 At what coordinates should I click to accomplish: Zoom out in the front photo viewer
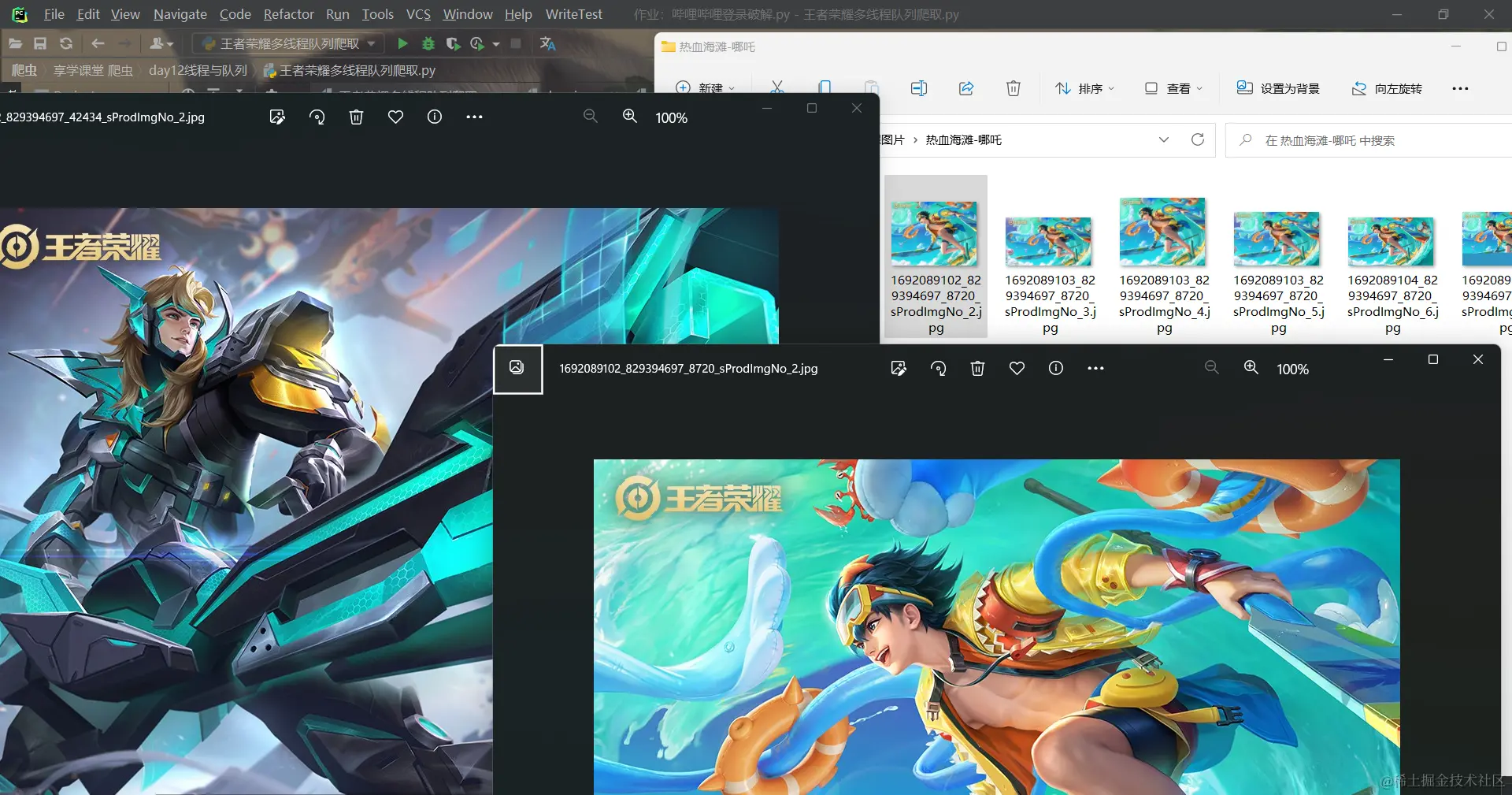click(x=1212, y=368)
